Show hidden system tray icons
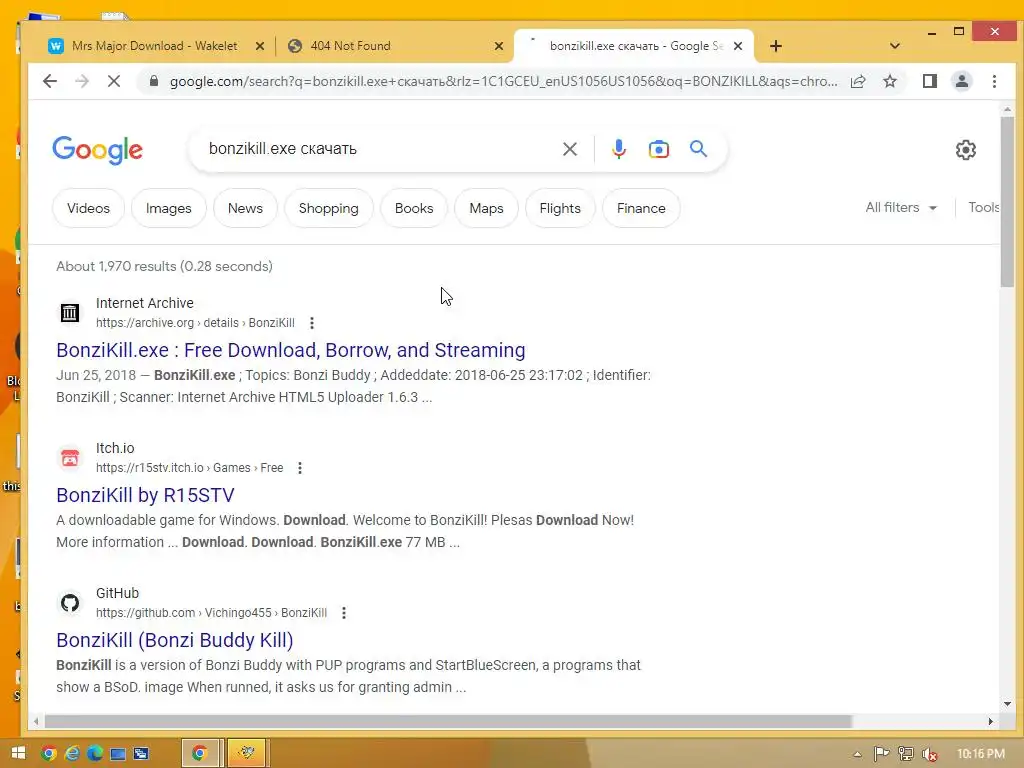 857,754
